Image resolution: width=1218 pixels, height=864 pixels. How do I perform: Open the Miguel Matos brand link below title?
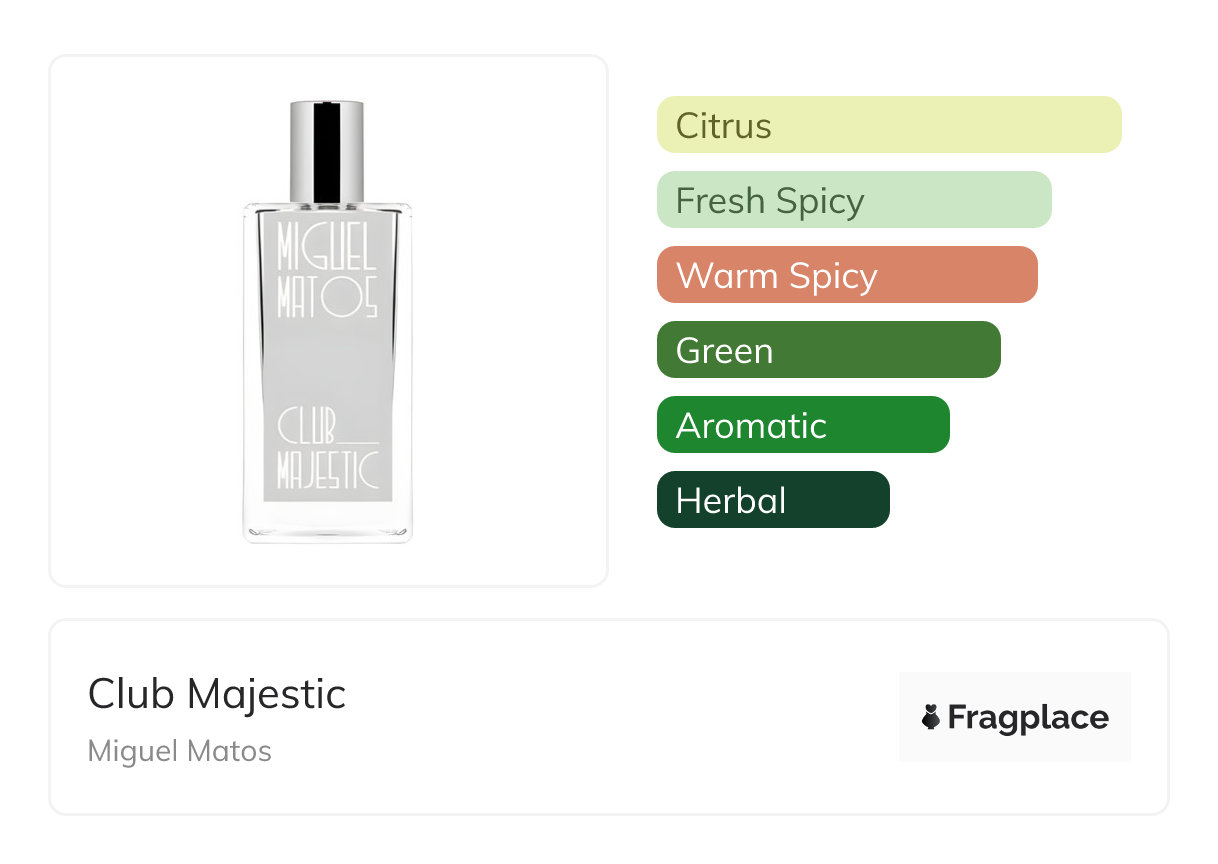click(179, 751)
